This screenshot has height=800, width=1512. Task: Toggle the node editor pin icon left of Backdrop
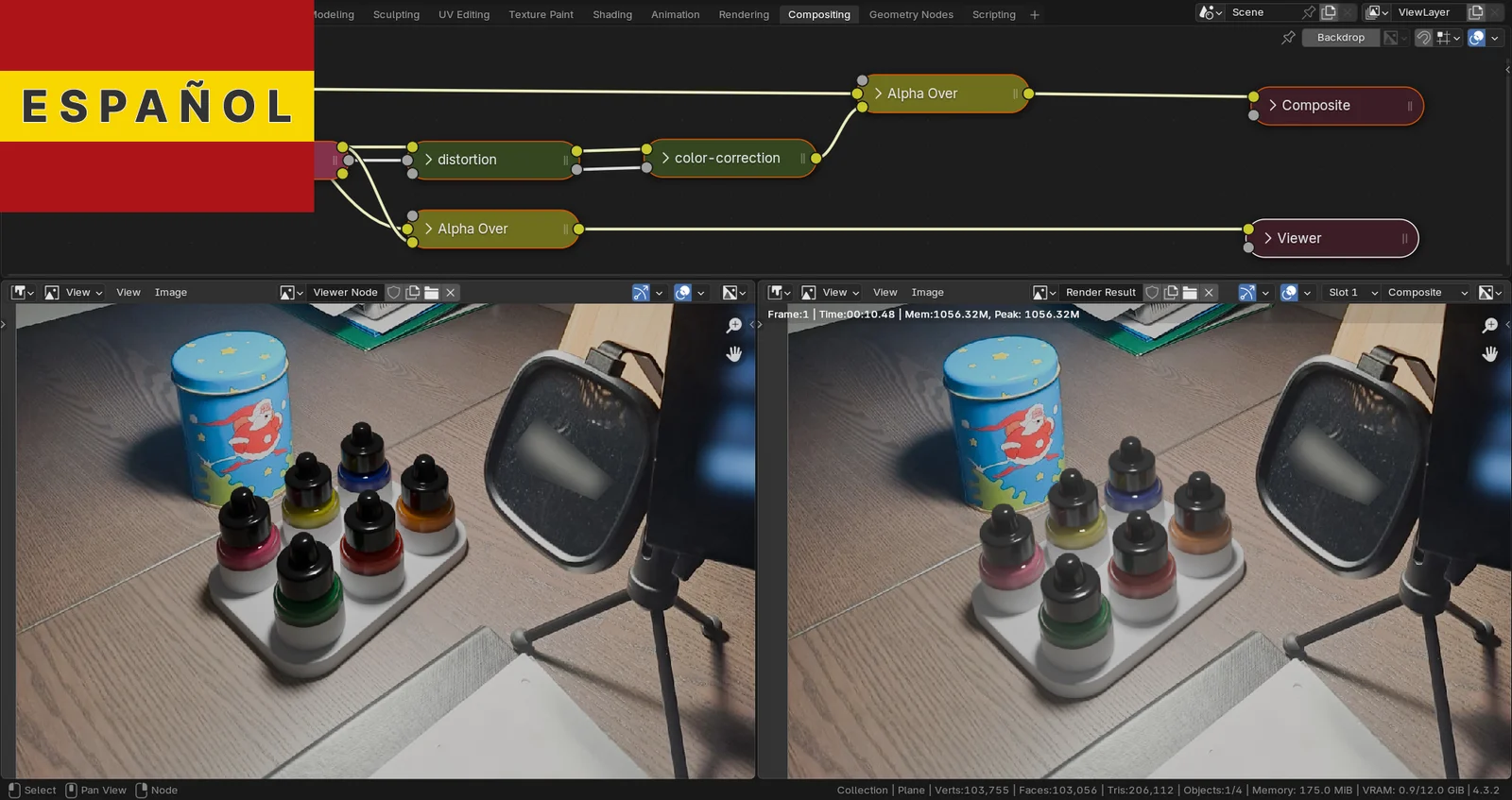(1288, 38)
